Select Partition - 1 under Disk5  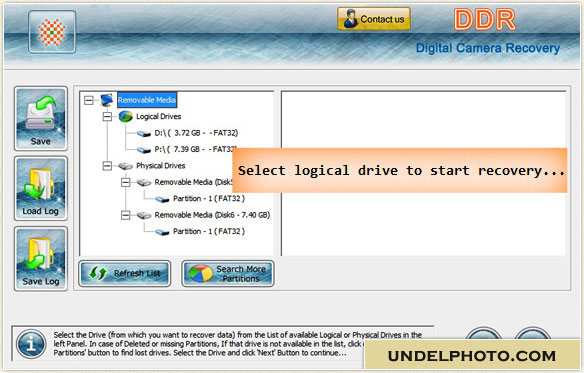209,199
